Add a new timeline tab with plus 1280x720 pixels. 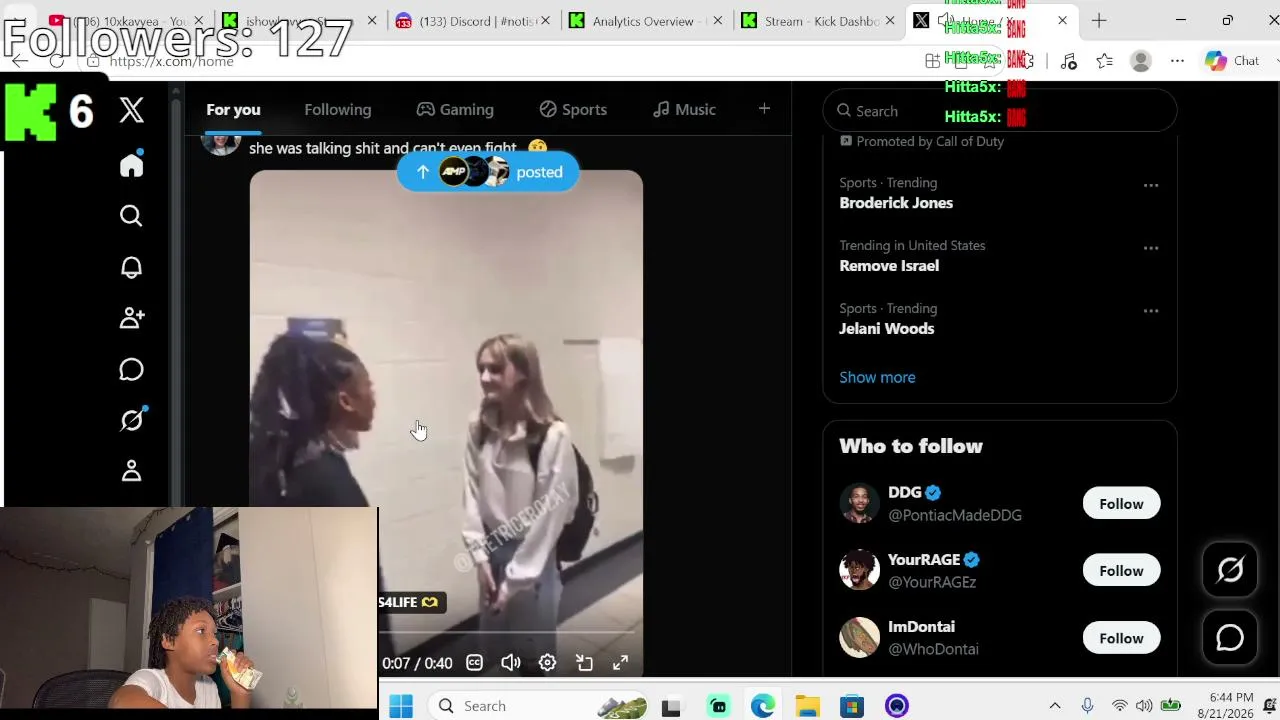[764, 109]
